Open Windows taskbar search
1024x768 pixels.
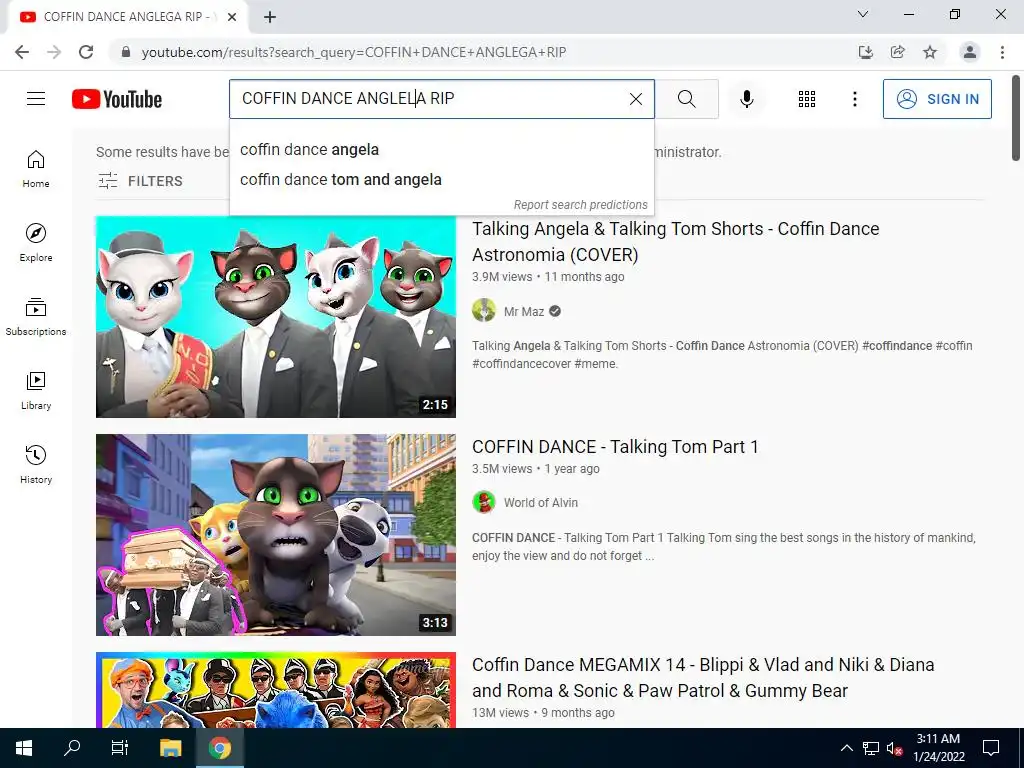72,748
